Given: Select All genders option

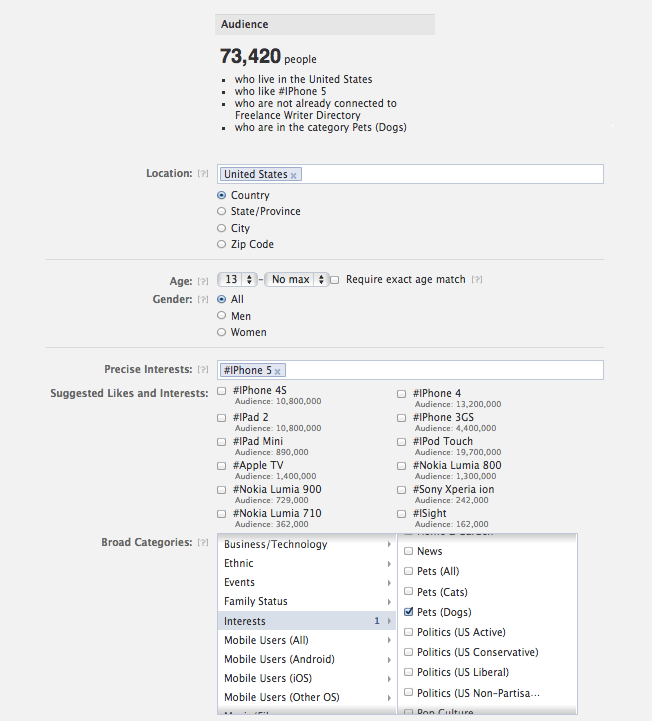Looking at the screenshot, I should [x=222, y=299].
